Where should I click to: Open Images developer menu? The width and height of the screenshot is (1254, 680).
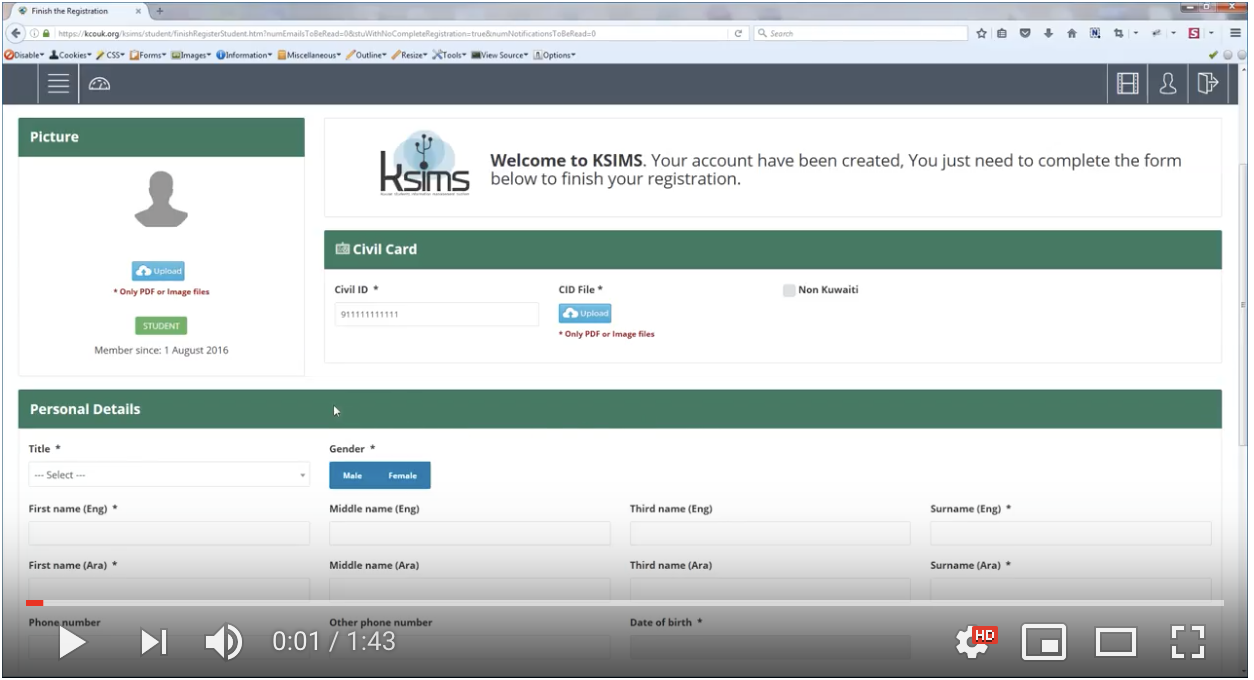(x=191, y=55)
